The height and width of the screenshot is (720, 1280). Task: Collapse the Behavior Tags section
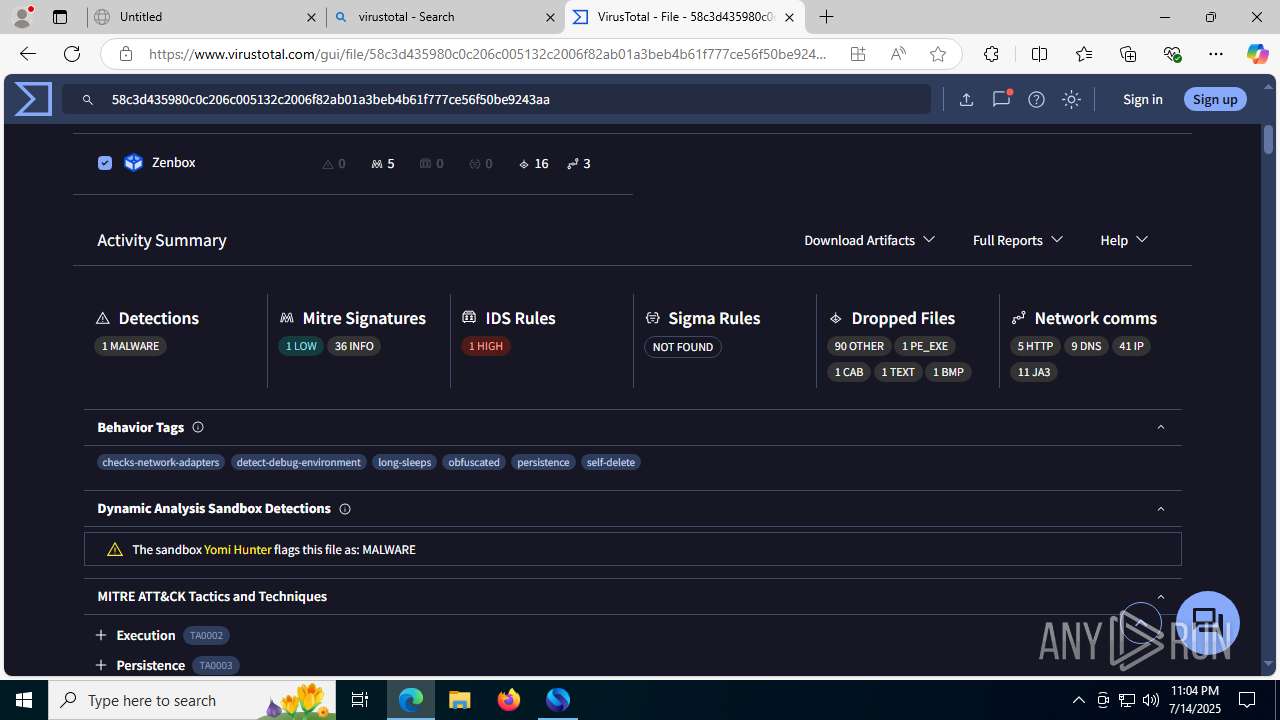[1161, 427]
